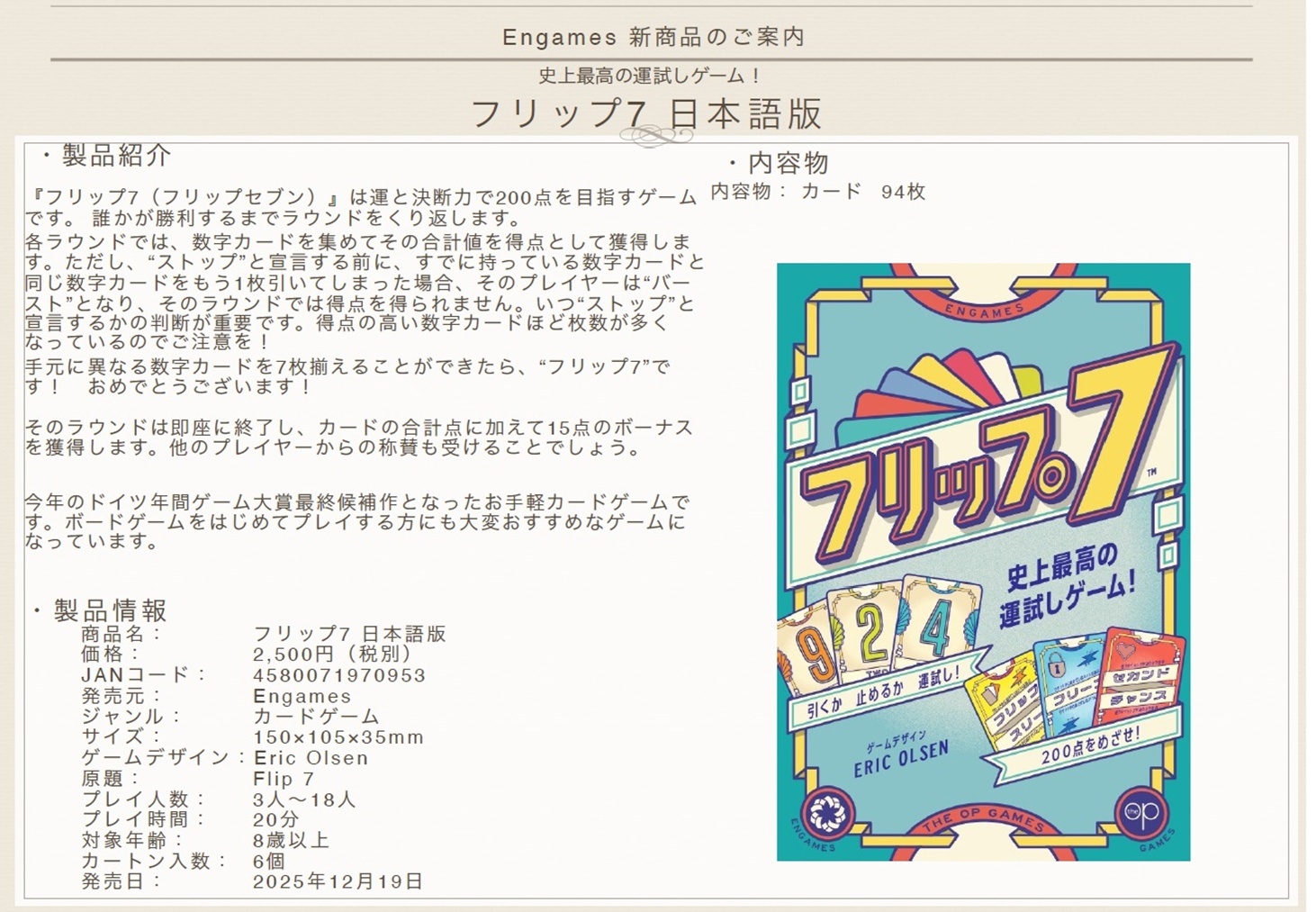Select the 内容物 section heading

(x=787, y=163)
